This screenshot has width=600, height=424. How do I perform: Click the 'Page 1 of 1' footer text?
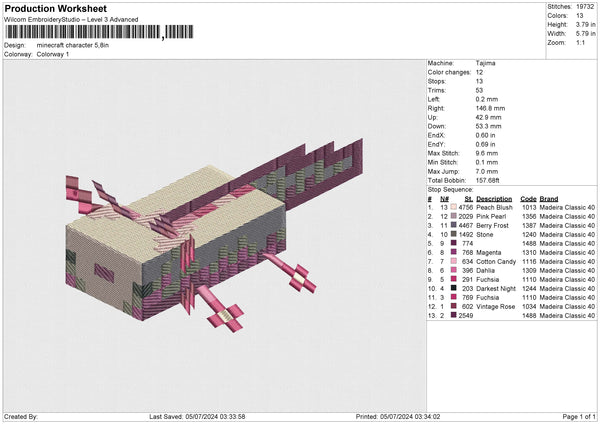pos(579,416)
